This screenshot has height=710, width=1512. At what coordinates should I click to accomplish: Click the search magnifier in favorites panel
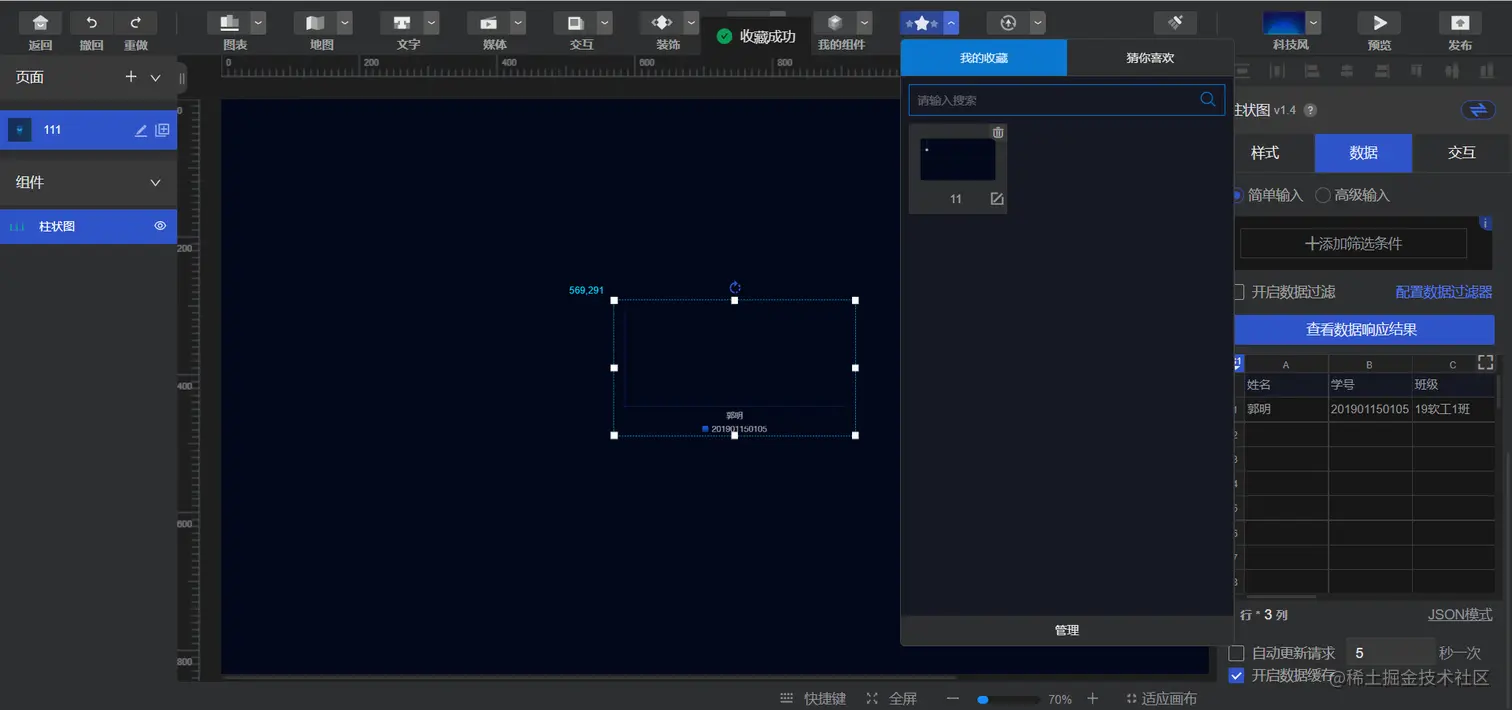pos(1207,100)
